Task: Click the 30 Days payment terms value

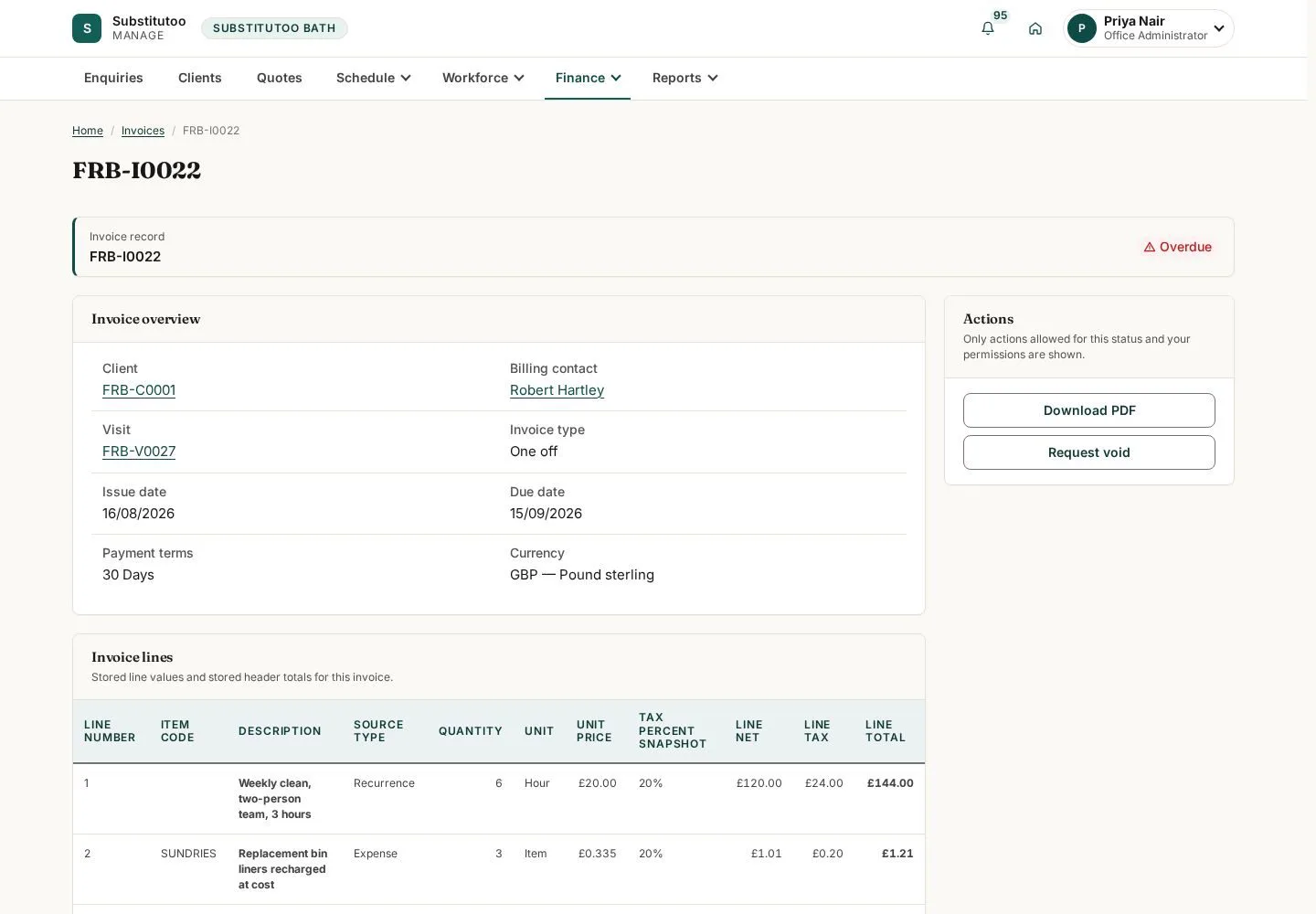Action: click(x=128, y=575)
